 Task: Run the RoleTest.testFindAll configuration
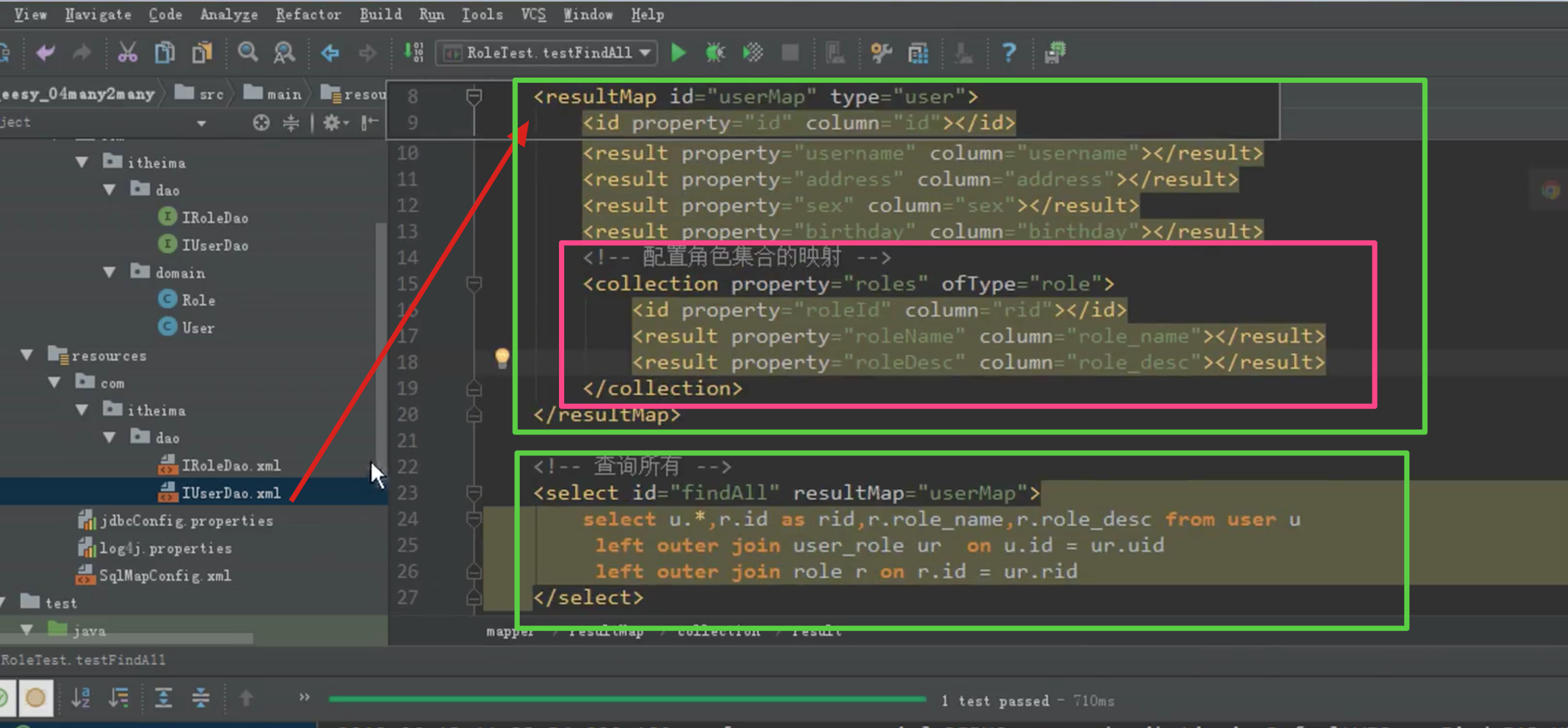pyautogui.click(x=678, y=53)
